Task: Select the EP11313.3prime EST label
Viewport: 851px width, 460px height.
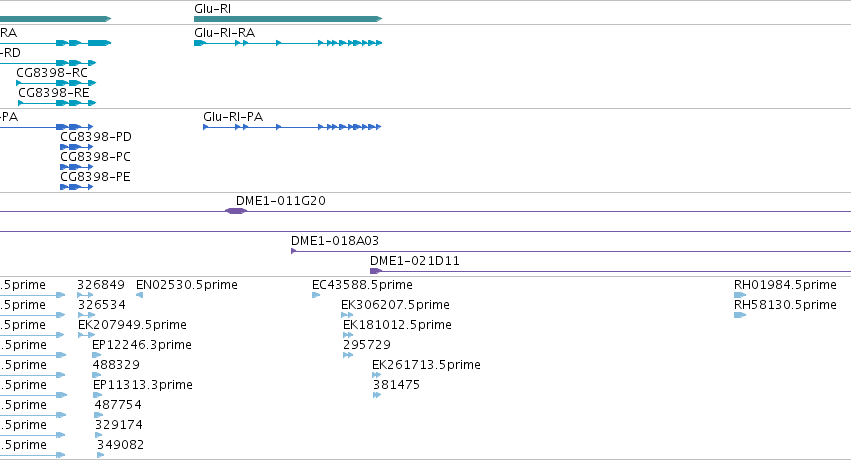Action: tap(143, 385)
